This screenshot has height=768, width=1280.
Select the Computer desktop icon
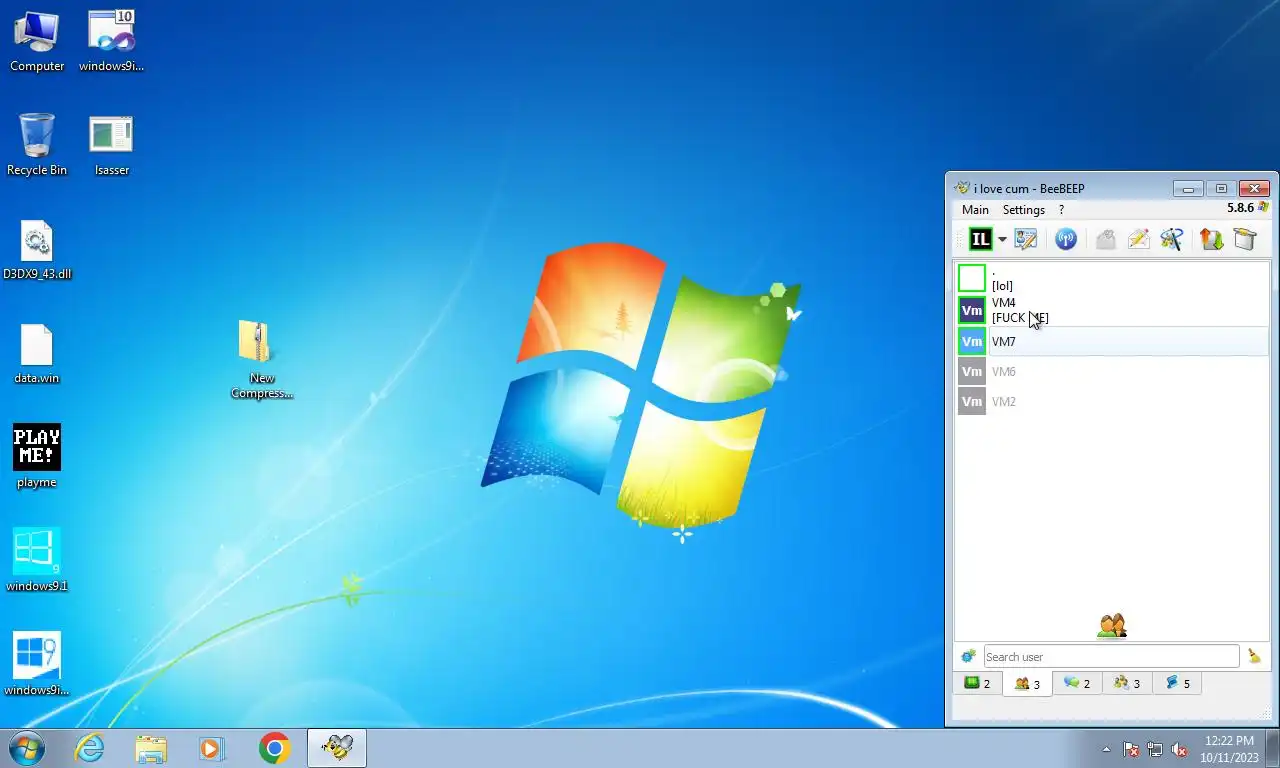point(37,42)
